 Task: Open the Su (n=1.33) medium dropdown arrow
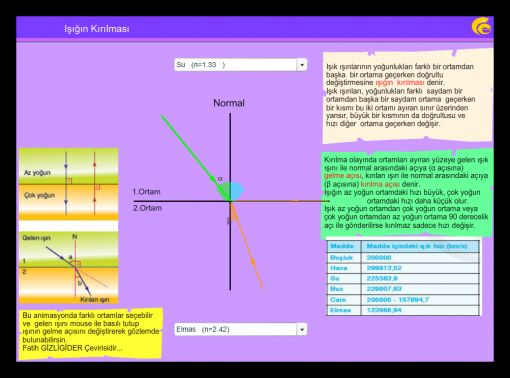click(302, 65)
